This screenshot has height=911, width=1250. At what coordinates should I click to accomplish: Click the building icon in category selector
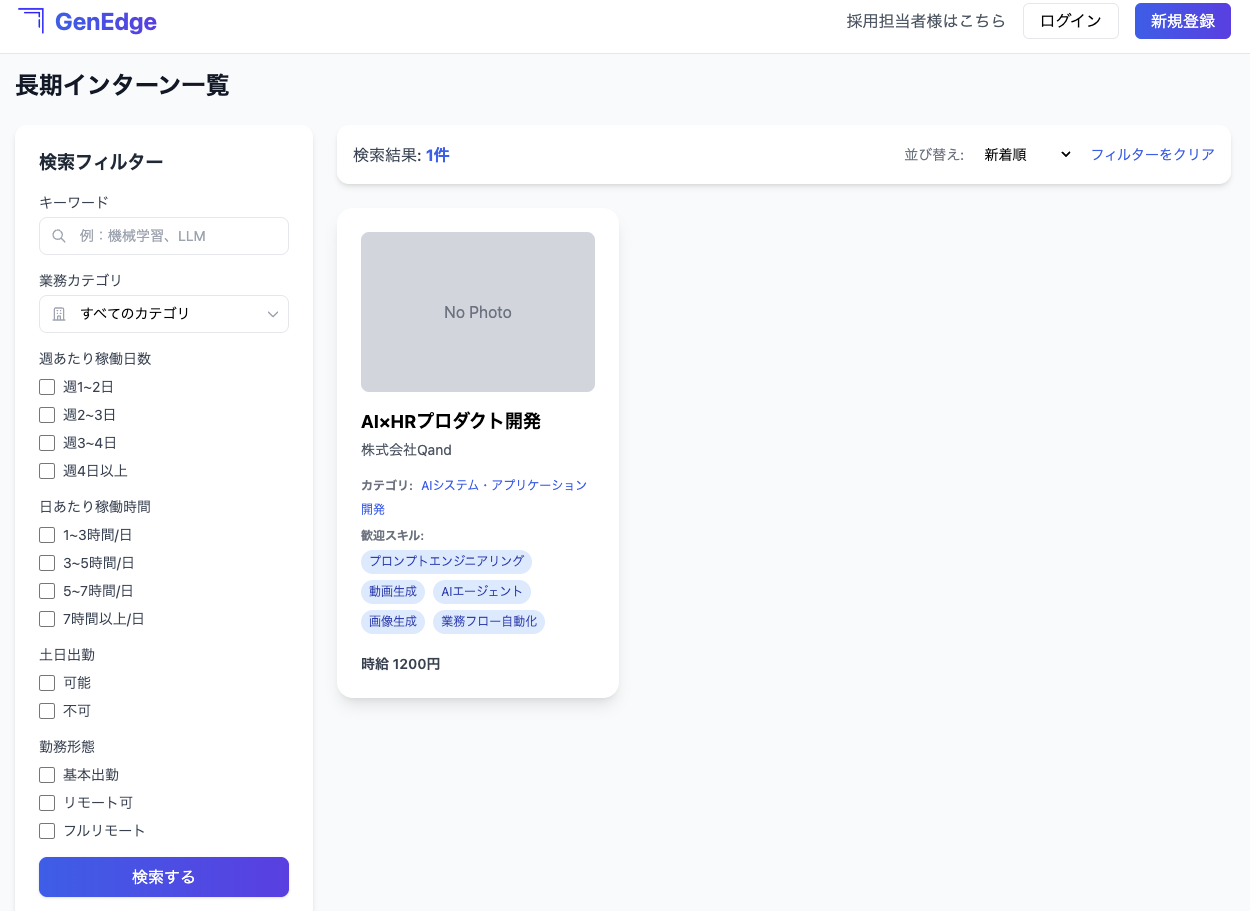coord(59,314)
